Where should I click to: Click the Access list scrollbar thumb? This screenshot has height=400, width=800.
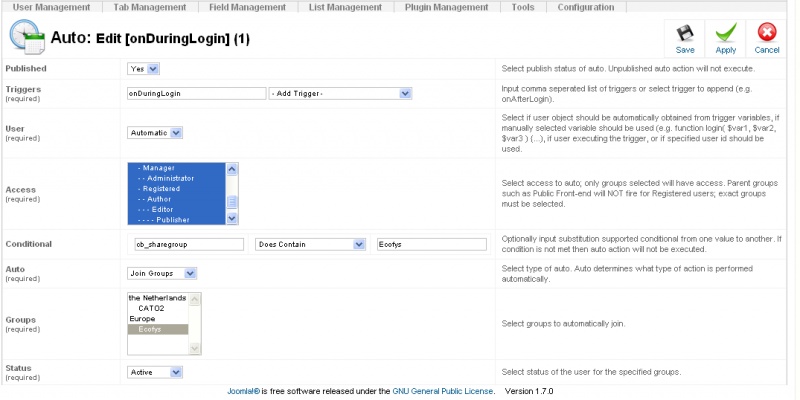coord(232,202)
